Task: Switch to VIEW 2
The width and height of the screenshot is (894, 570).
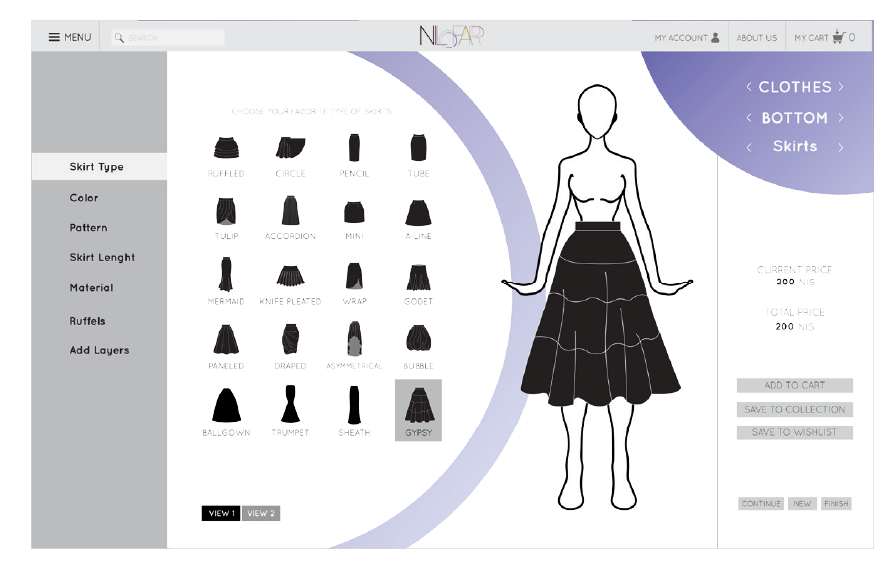Action: tap(261, 513)
